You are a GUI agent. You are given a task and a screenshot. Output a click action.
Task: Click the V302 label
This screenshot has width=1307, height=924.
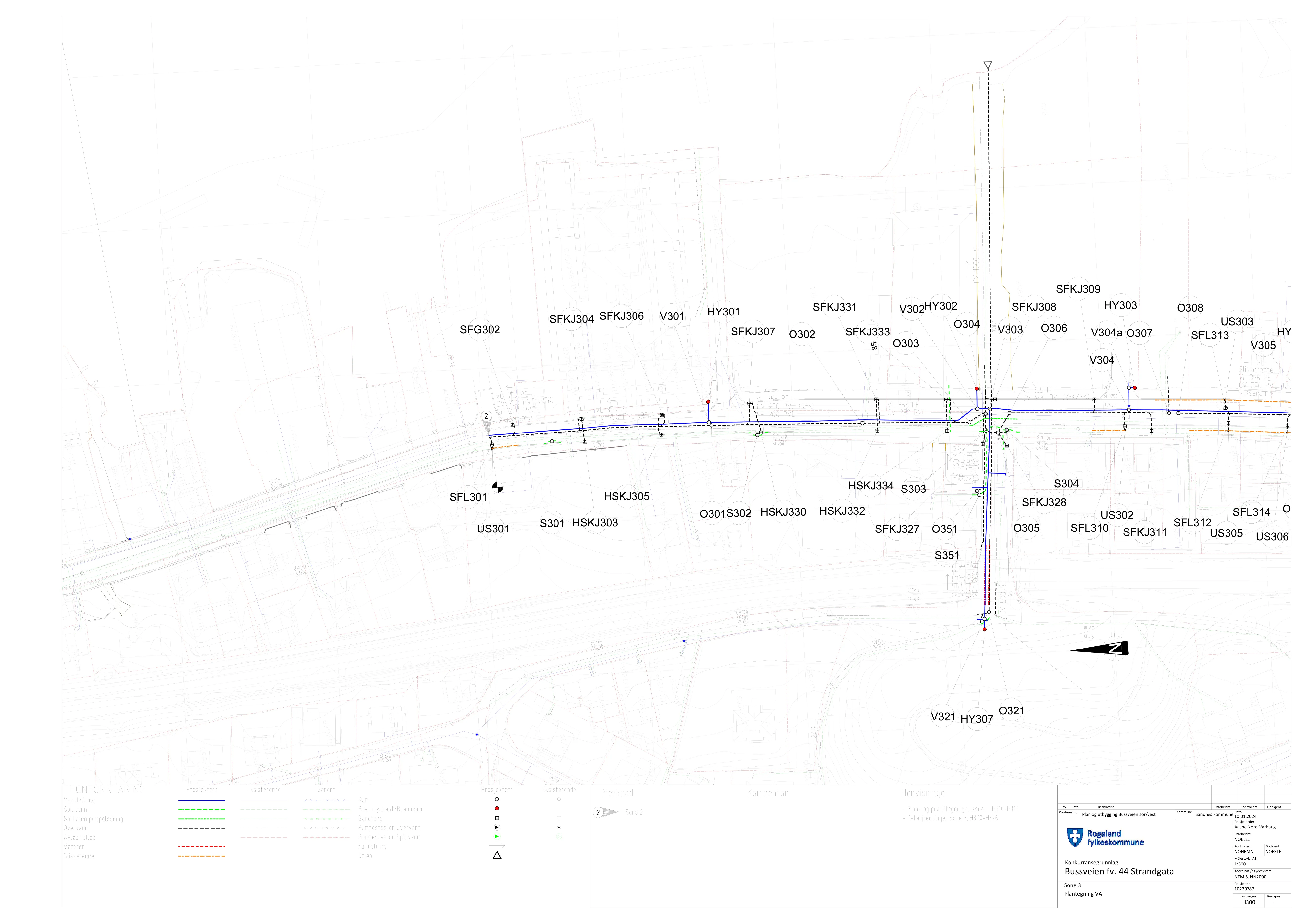tap(912, 309)
